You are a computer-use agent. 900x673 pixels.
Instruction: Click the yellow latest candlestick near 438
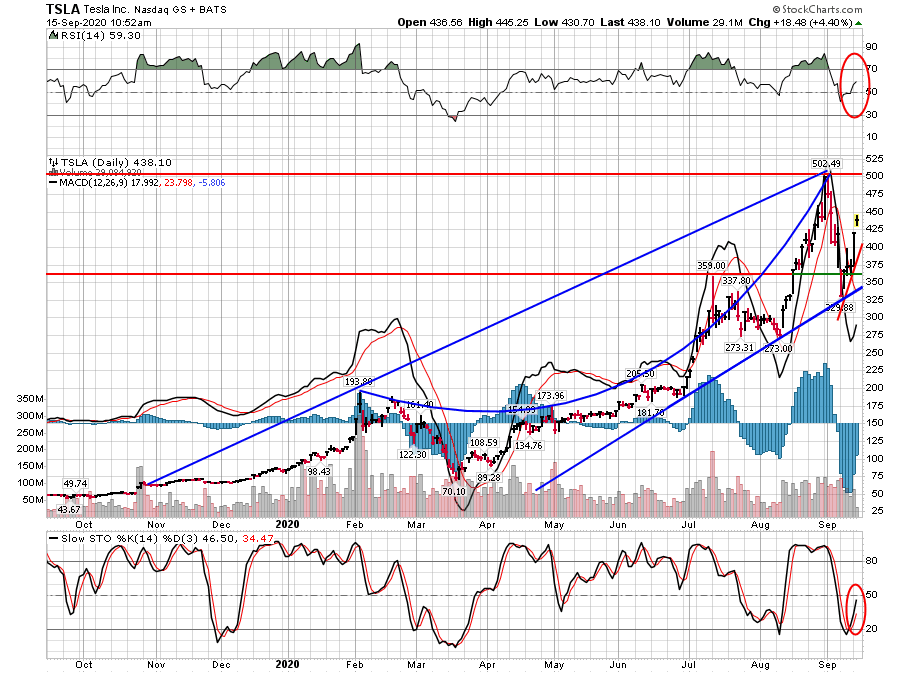(x=857, y=220)
